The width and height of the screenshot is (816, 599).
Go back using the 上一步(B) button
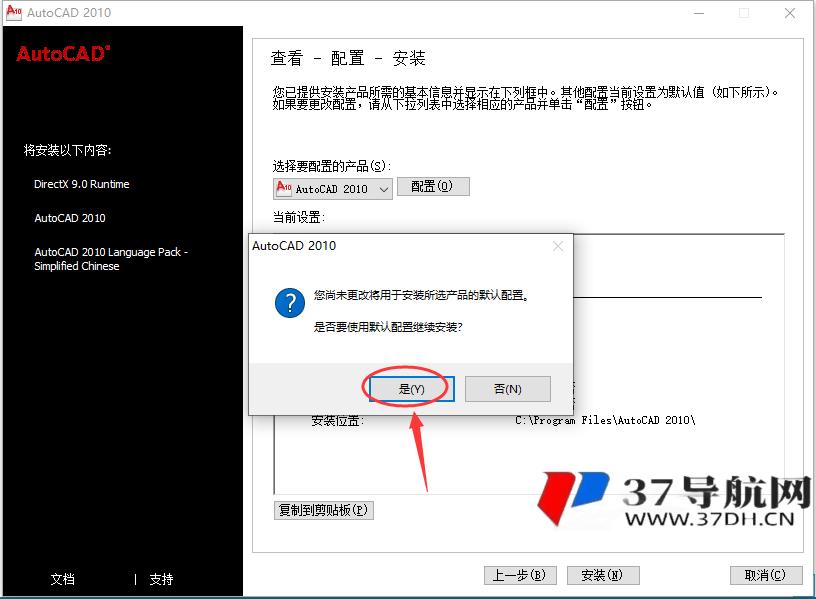pyautogui.click(x=520, y=575)
